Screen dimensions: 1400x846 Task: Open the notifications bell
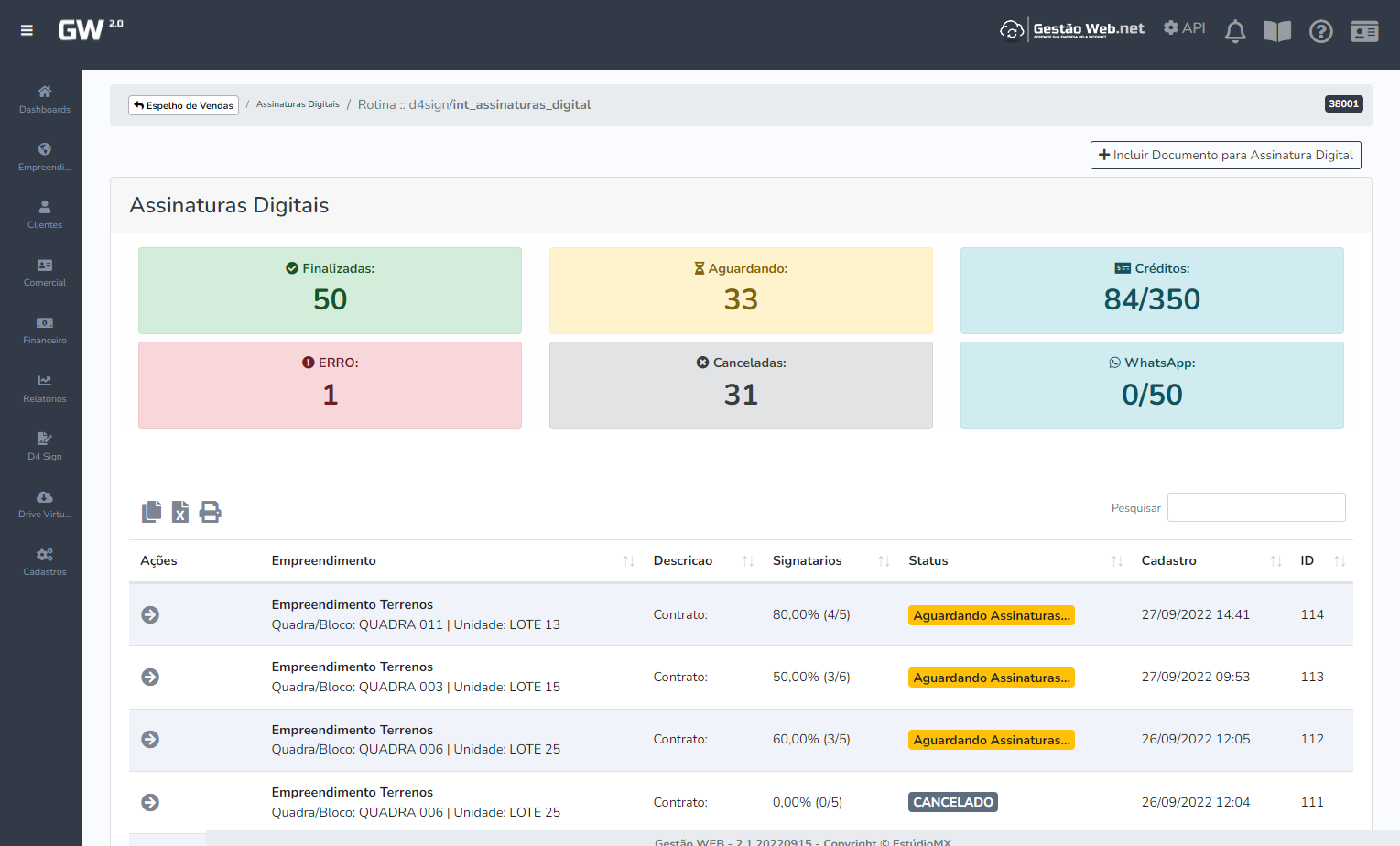tap(1235, 31)
